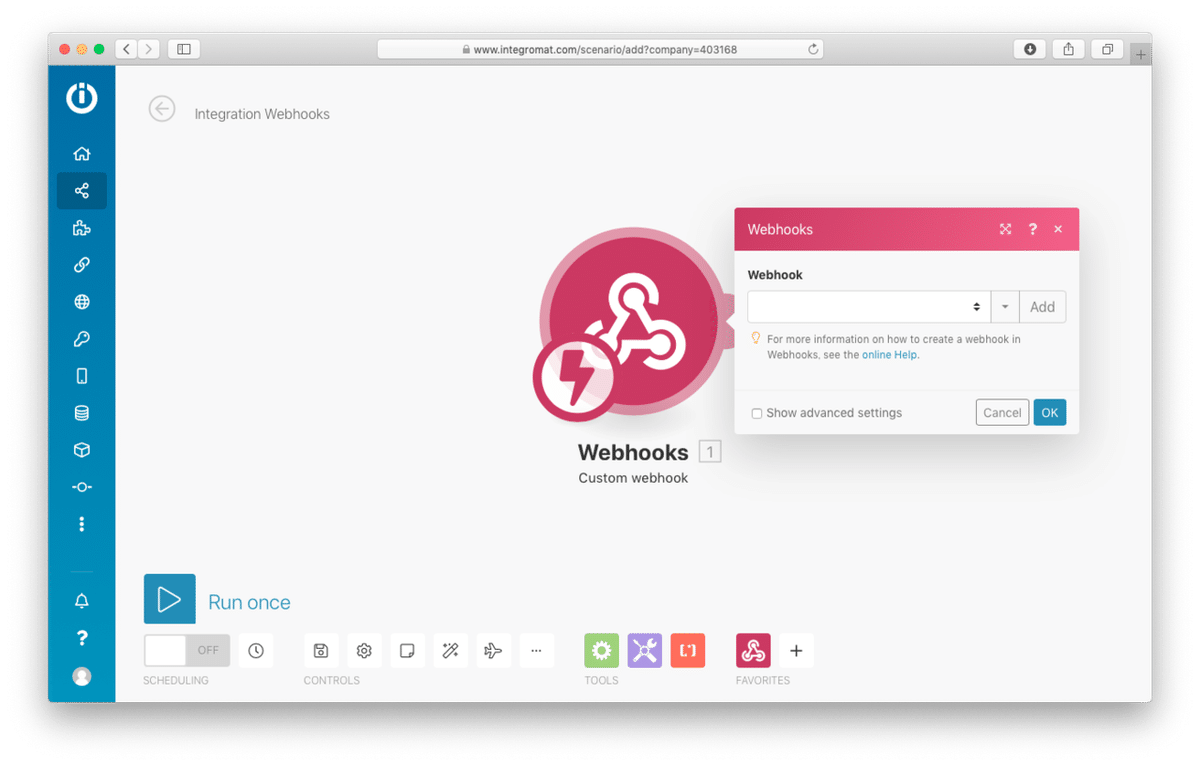The image size is (1200, 766).
Task: Open notifications via the bell icon
Action: (x=81, y=599)
